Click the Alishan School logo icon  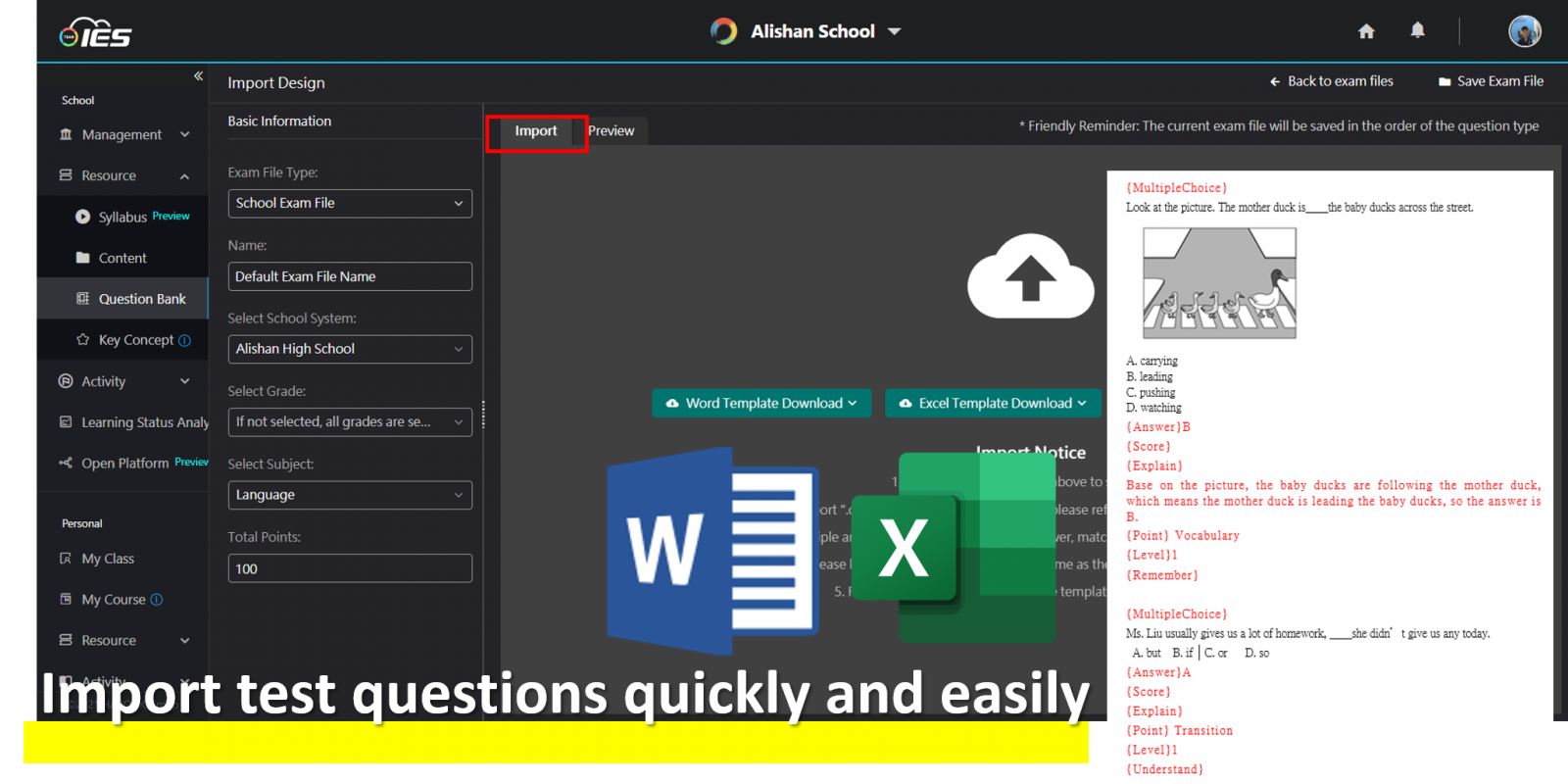[x=723, y=31]
